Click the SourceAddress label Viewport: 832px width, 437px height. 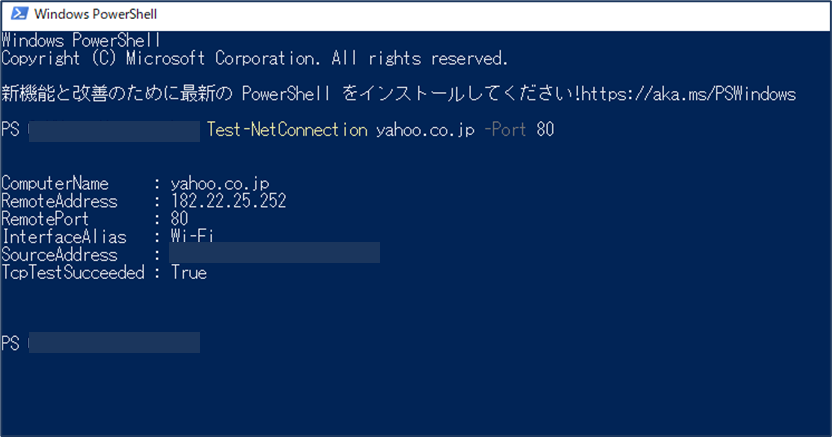pos(59,255)
